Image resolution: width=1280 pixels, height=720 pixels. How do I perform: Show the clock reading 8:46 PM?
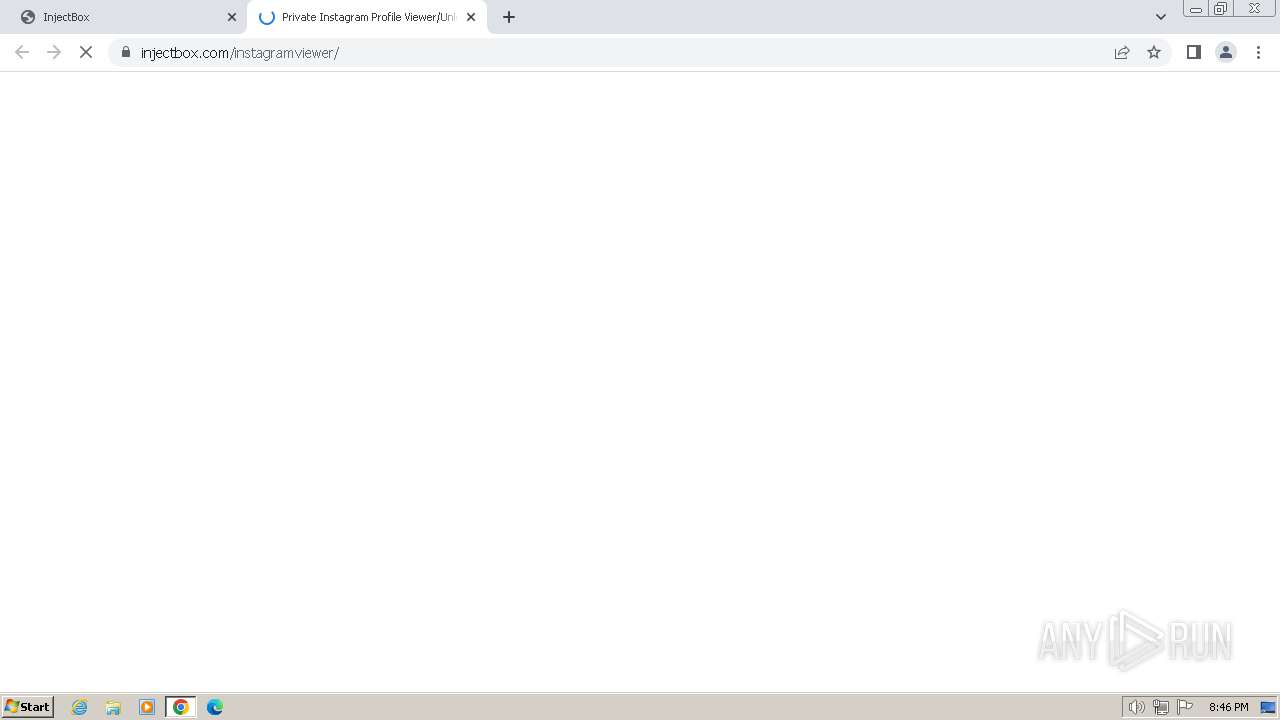(1228, 707)
